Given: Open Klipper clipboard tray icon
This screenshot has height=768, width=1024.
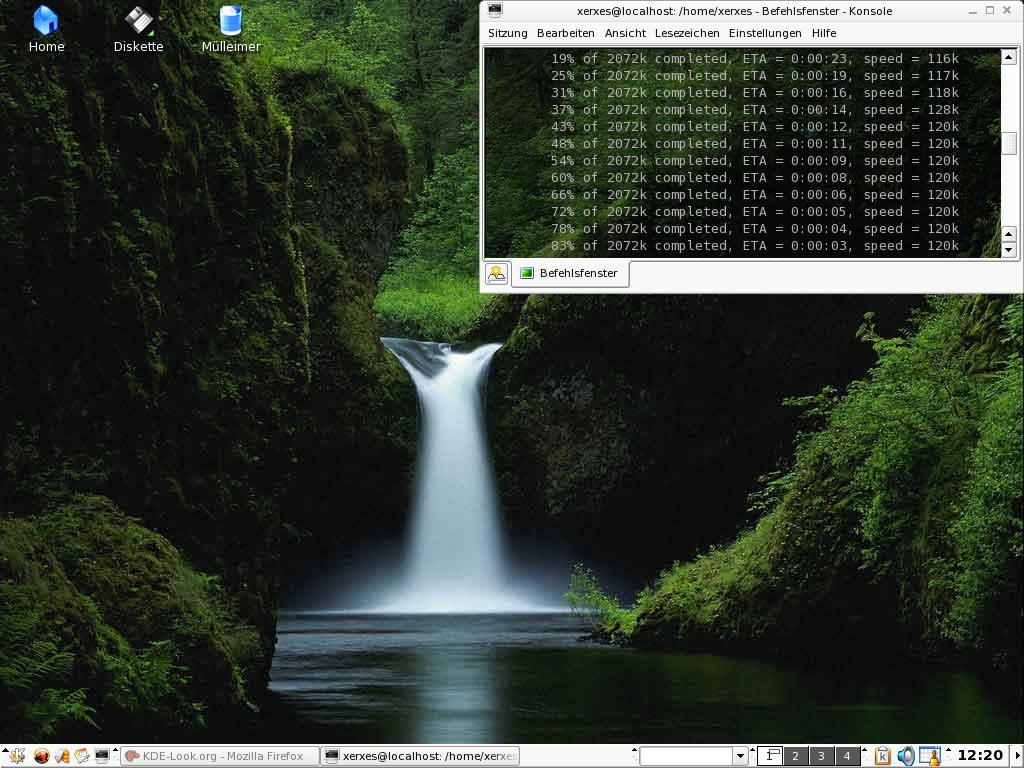Looking at the screenshot, I should [x=882, y=756].
